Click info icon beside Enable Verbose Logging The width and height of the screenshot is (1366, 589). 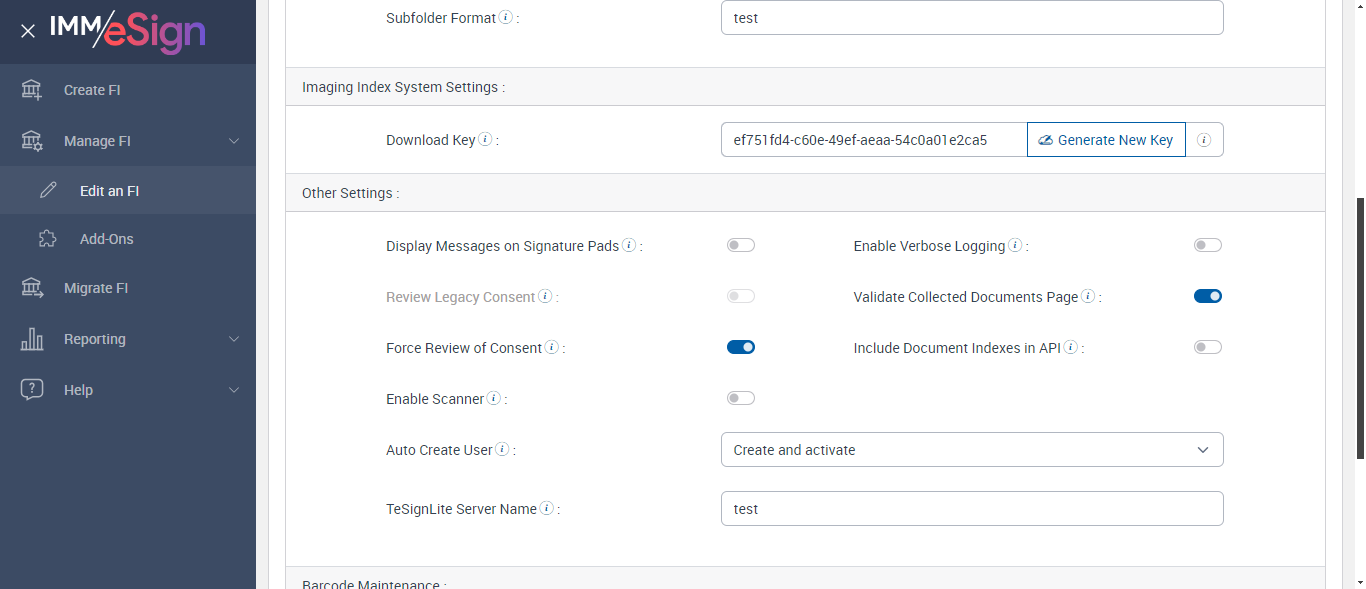click(1015, 245)
